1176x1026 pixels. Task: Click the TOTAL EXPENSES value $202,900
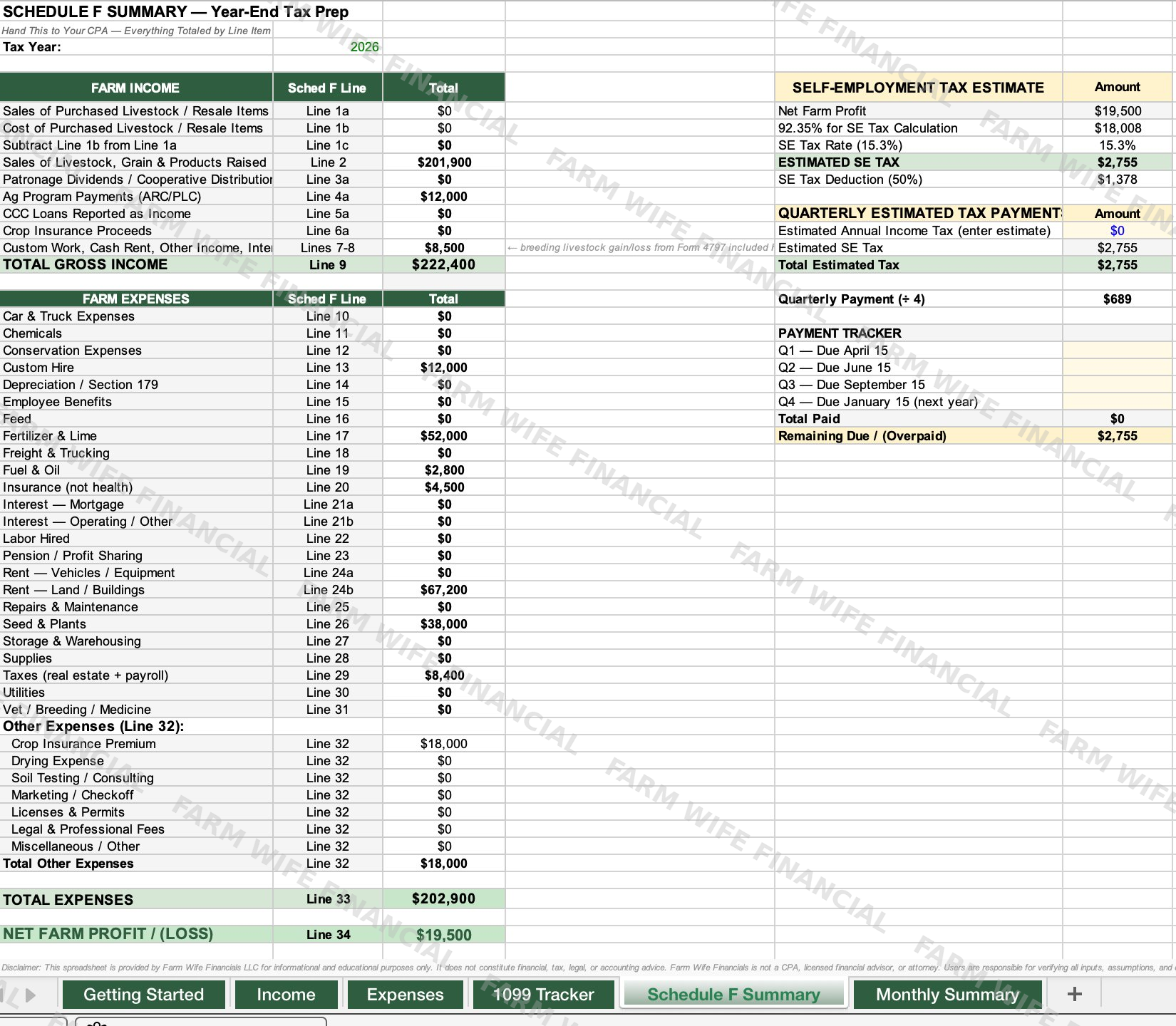tap(444, 898)
